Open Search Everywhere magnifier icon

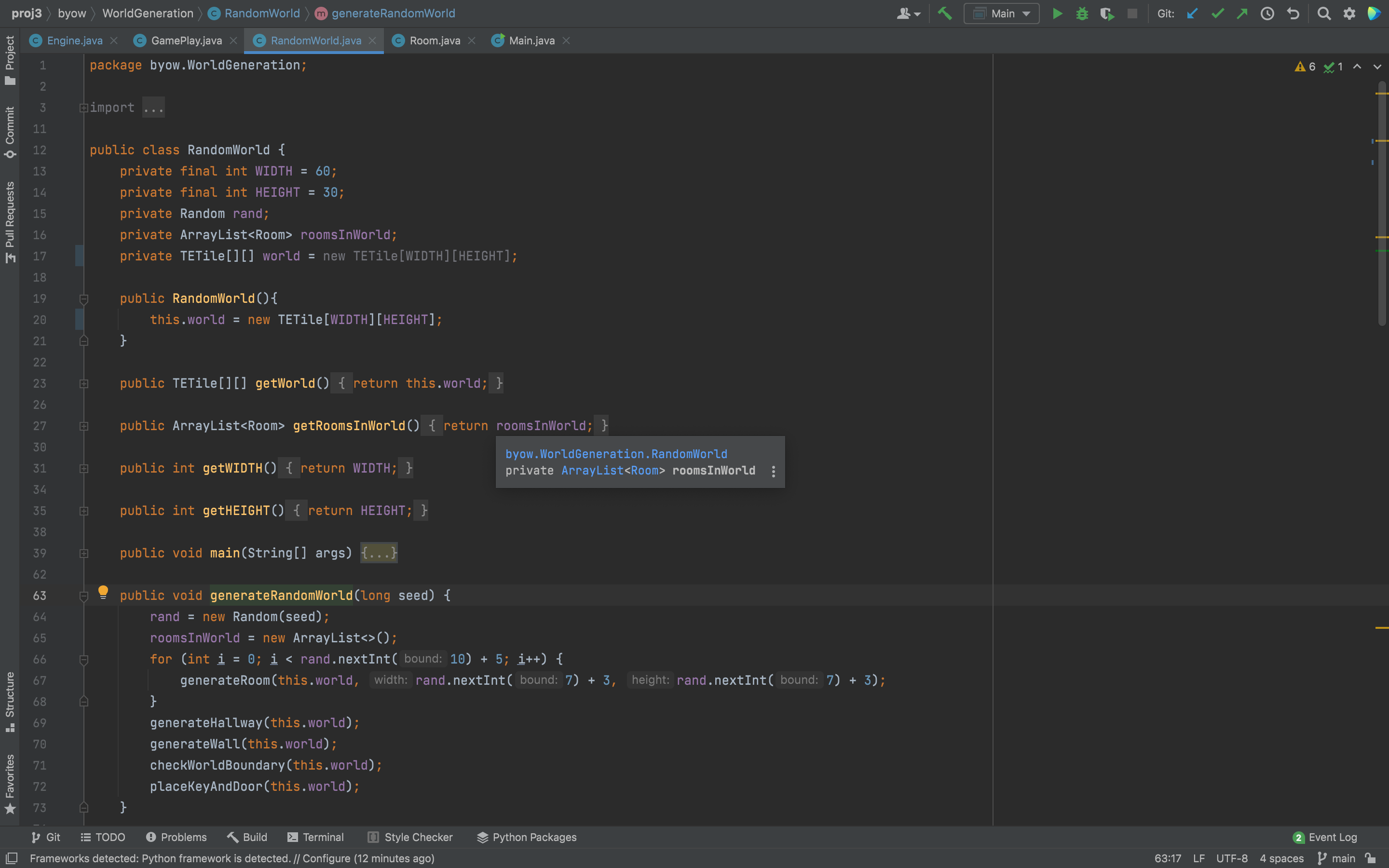coord(1323,13)
